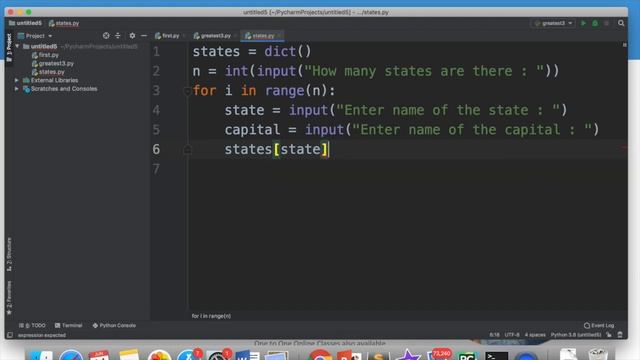Open the Favorites side tab
This screenshot has height=360, width=640.
coord(9,298)
